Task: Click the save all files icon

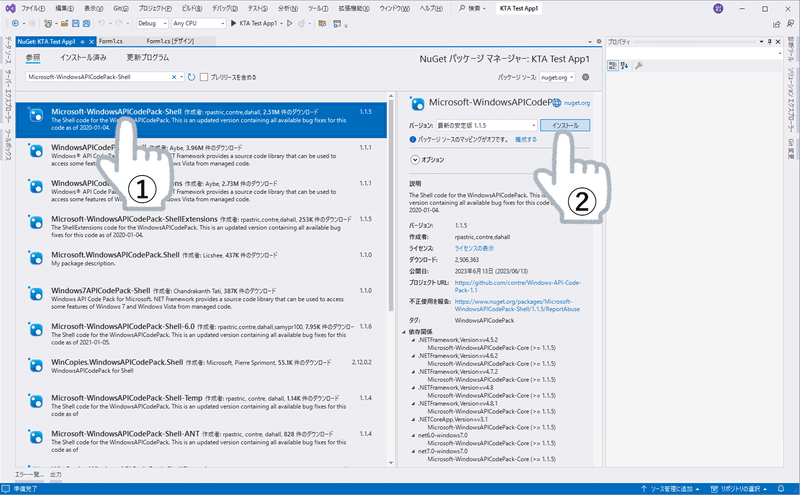Action: point(86,23)
